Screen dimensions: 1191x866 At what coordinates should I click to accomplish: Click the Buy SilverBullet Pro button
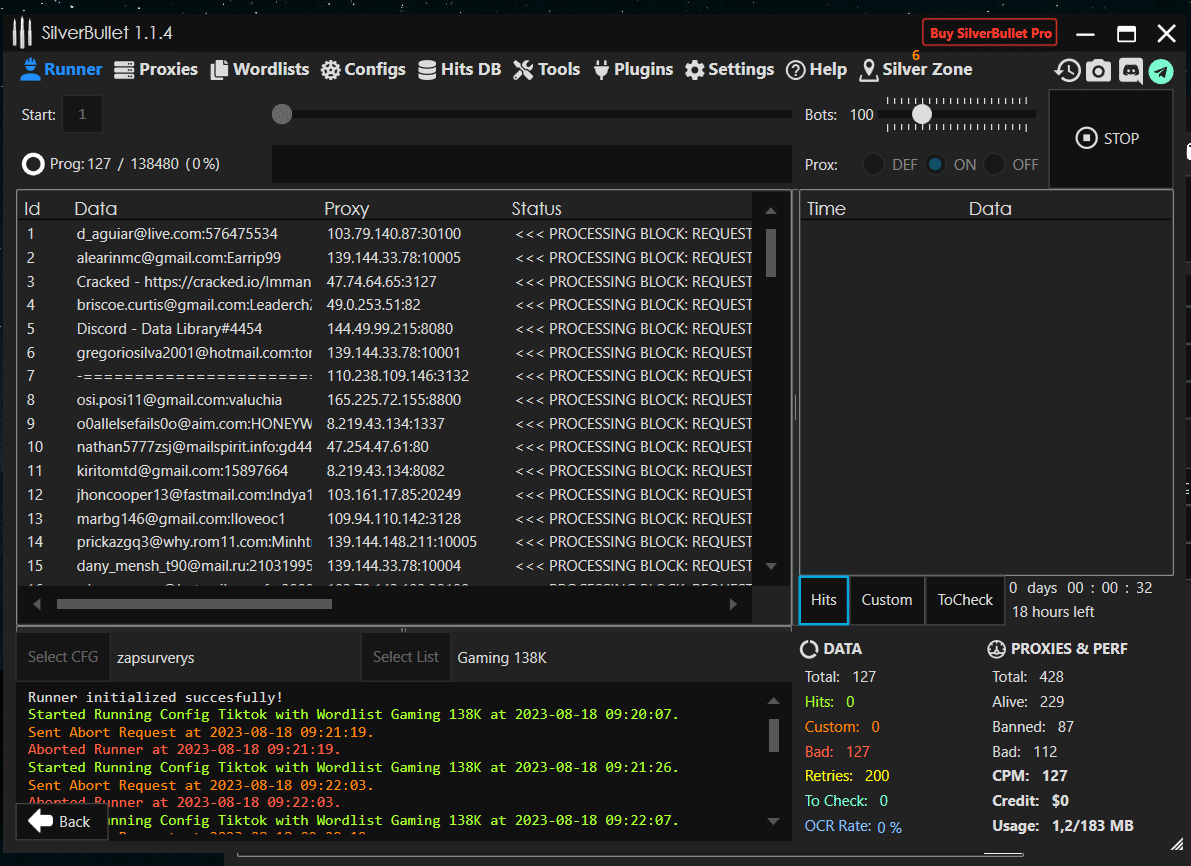pyautogui.click(x=990, y=33)
